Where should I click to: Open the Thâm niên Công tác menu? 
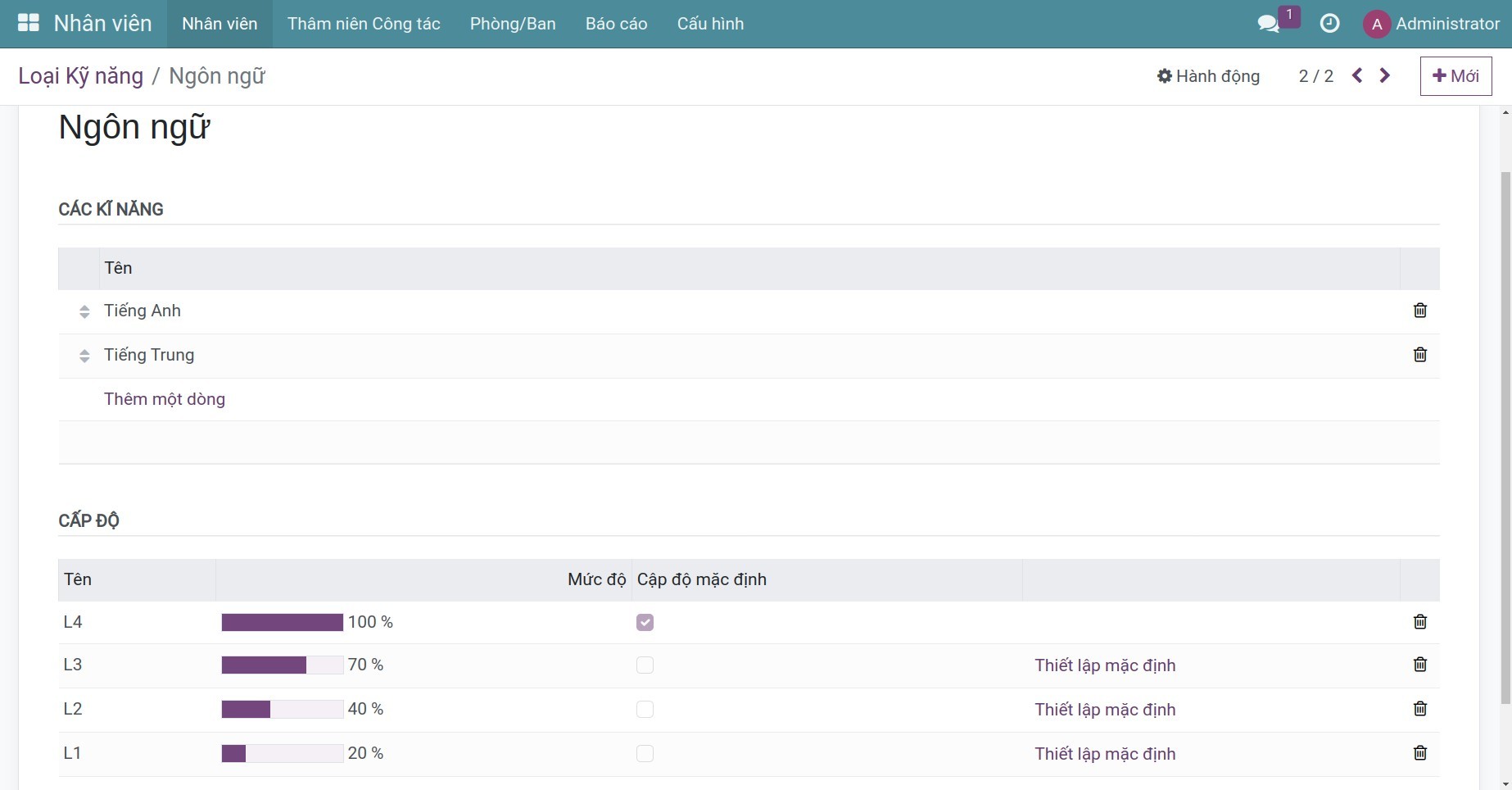tap(364, 24)
